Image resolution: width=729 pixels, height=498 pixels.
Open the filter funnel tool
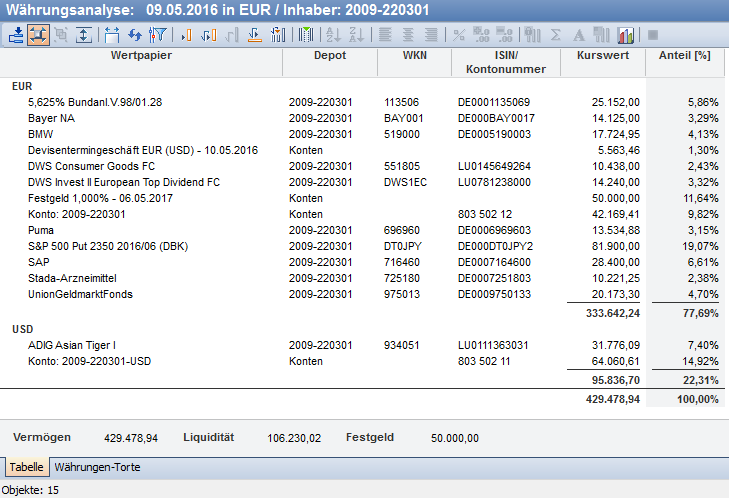[157, 34]
